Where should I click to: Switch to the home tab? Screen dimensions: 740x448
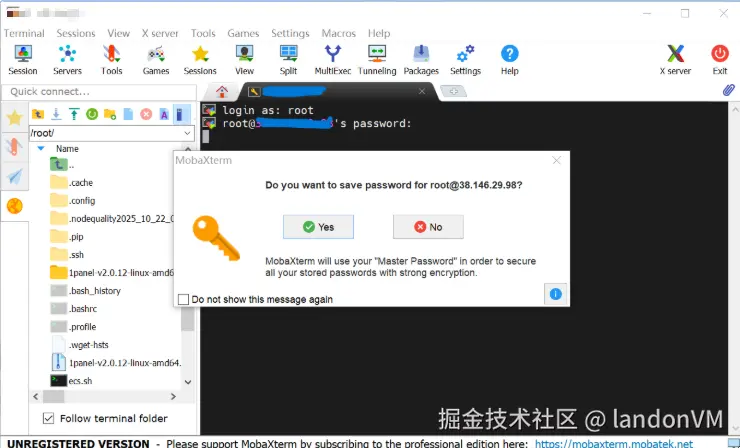[222, 91]
